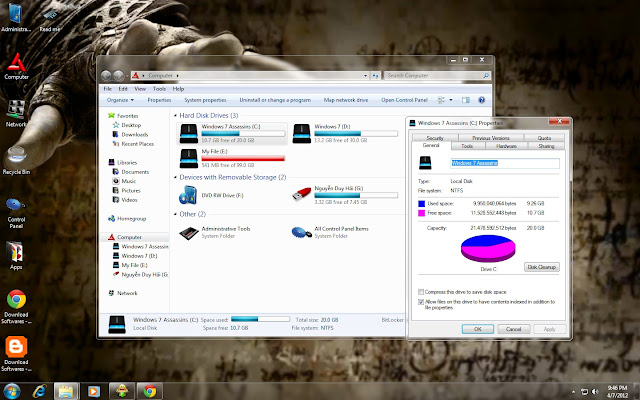
Task: Select the Nguyễn Duy Hải (G:) USB drive icon
Action: 302,195
